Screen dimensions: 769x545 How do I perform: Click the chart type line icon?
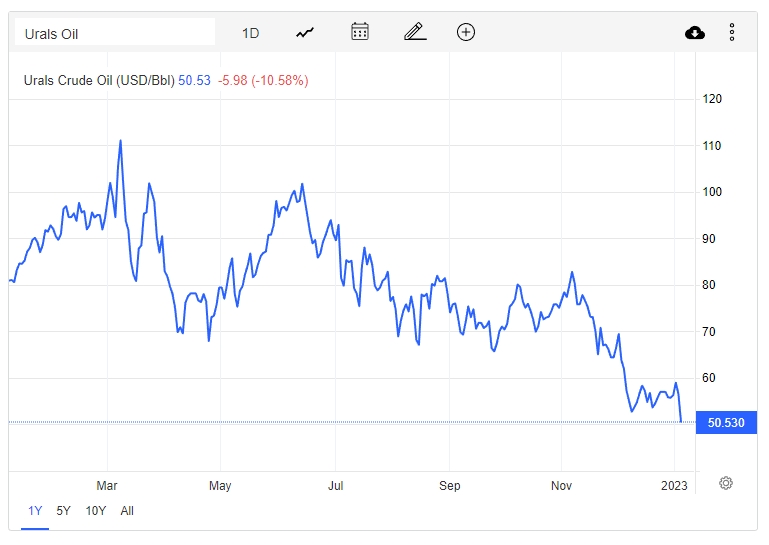coord(305,32)
